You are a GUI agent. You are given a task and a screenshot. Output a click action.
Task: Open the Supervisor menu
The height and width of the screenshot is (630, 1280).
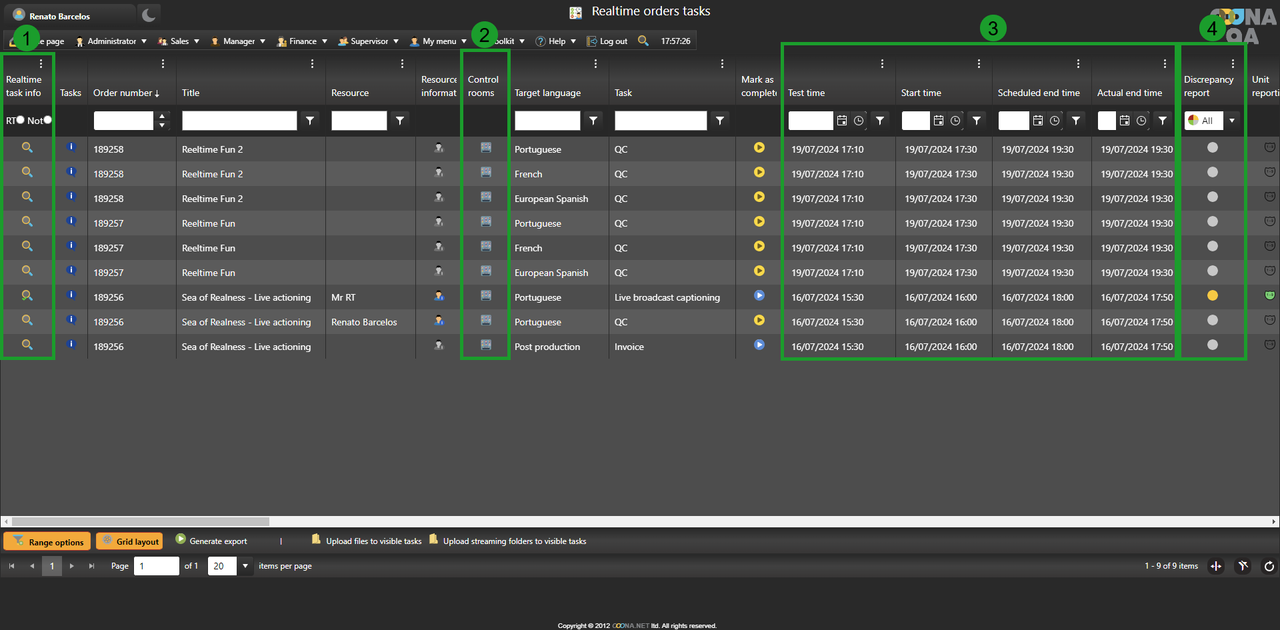coord(369,41)
